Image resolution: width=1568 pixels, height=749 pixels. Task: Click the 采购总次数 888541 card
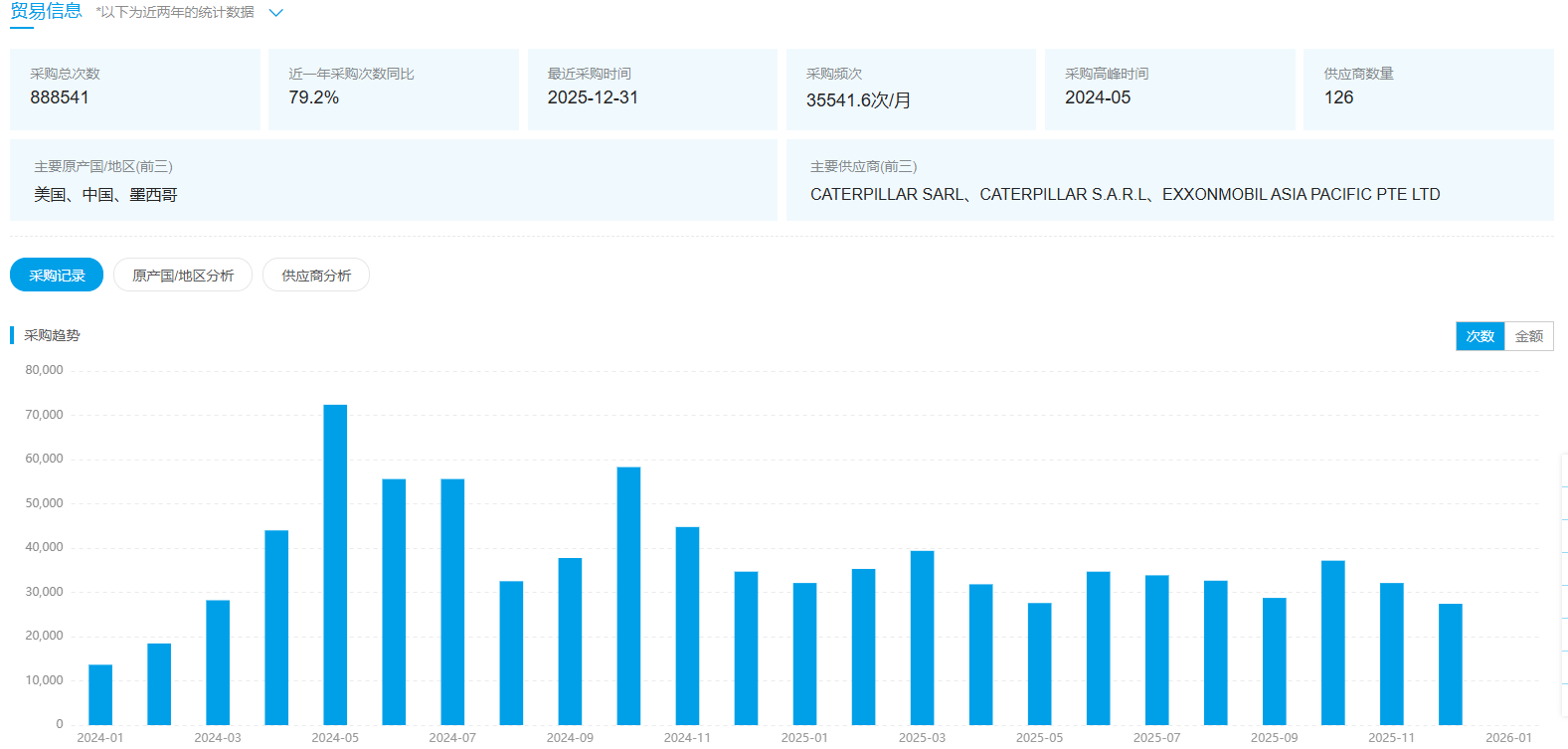click(134, 89)
